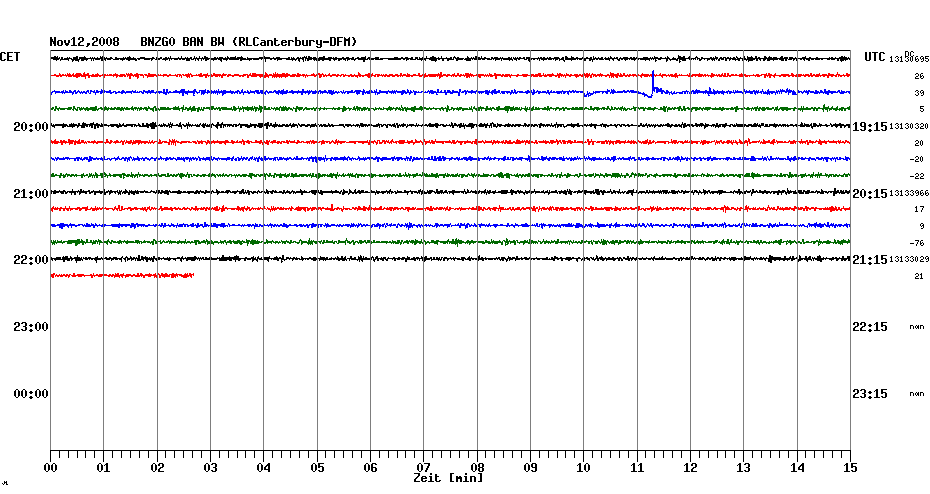
Task: Select the 00:00 CET time label
Action: [31, 394]
